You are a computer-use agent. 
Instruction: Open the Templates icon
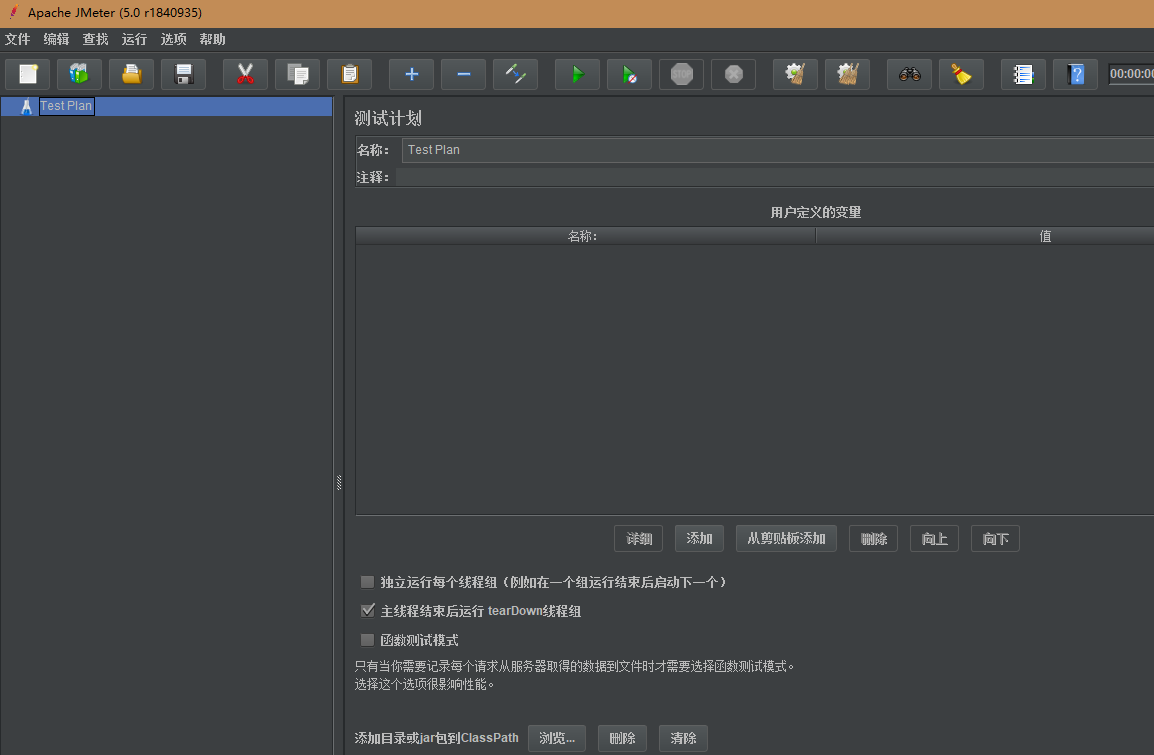(x=79, y=74)
